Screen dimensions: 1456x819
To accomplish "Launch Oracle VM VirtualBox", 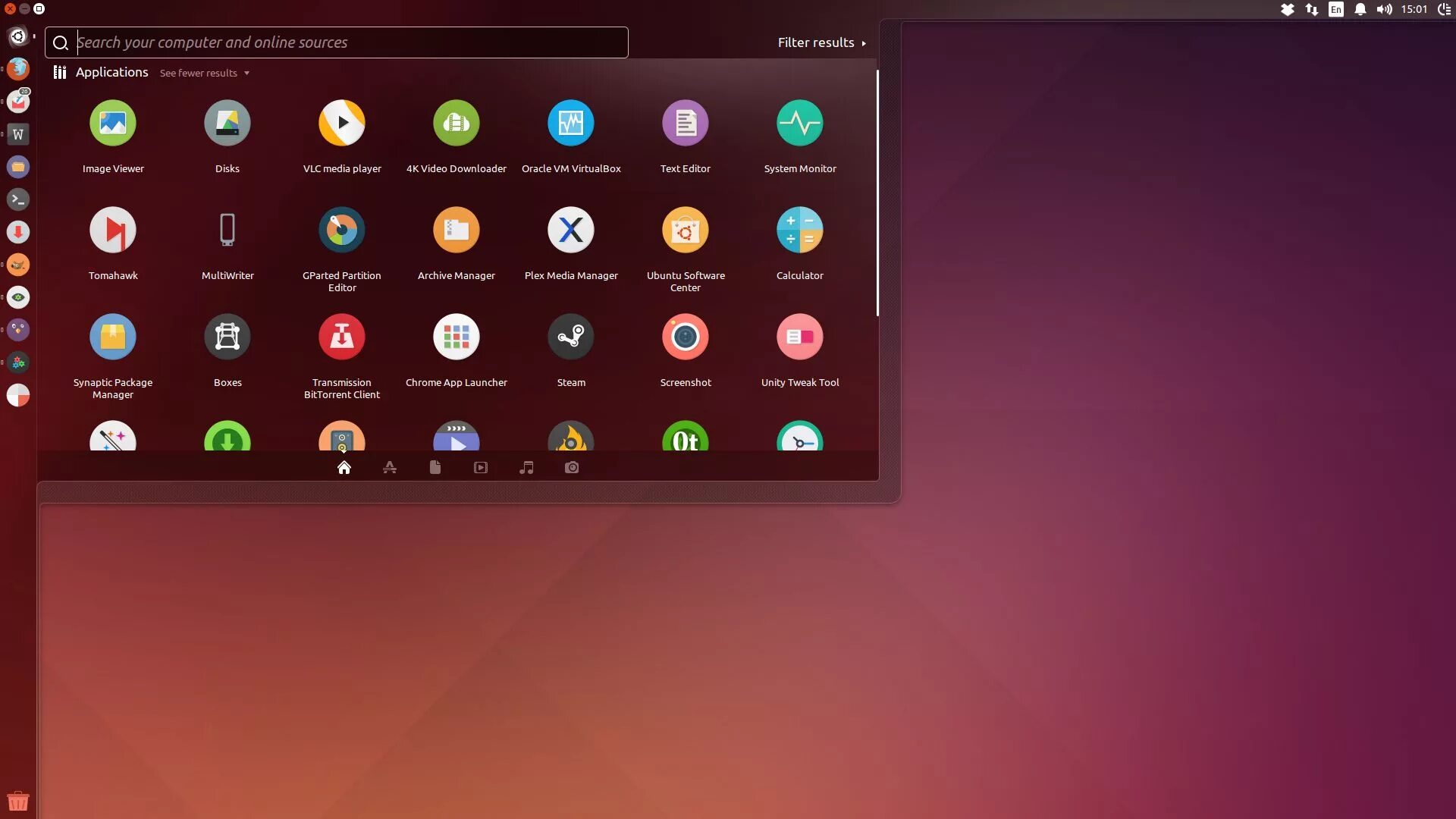I will coord(571,124).
